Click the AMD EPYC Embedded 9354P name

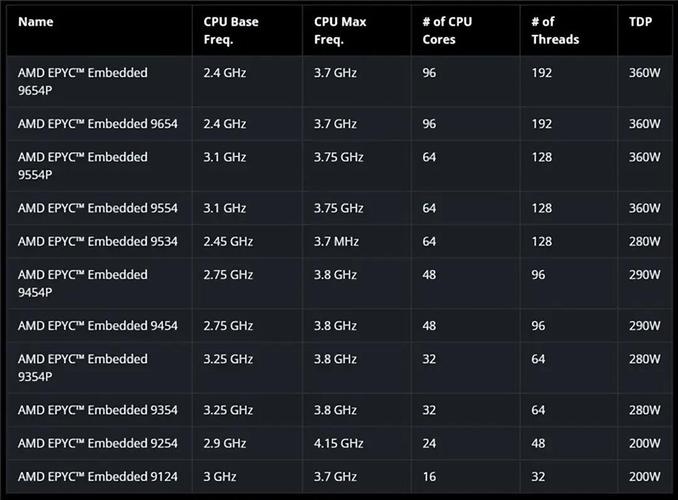83,367
